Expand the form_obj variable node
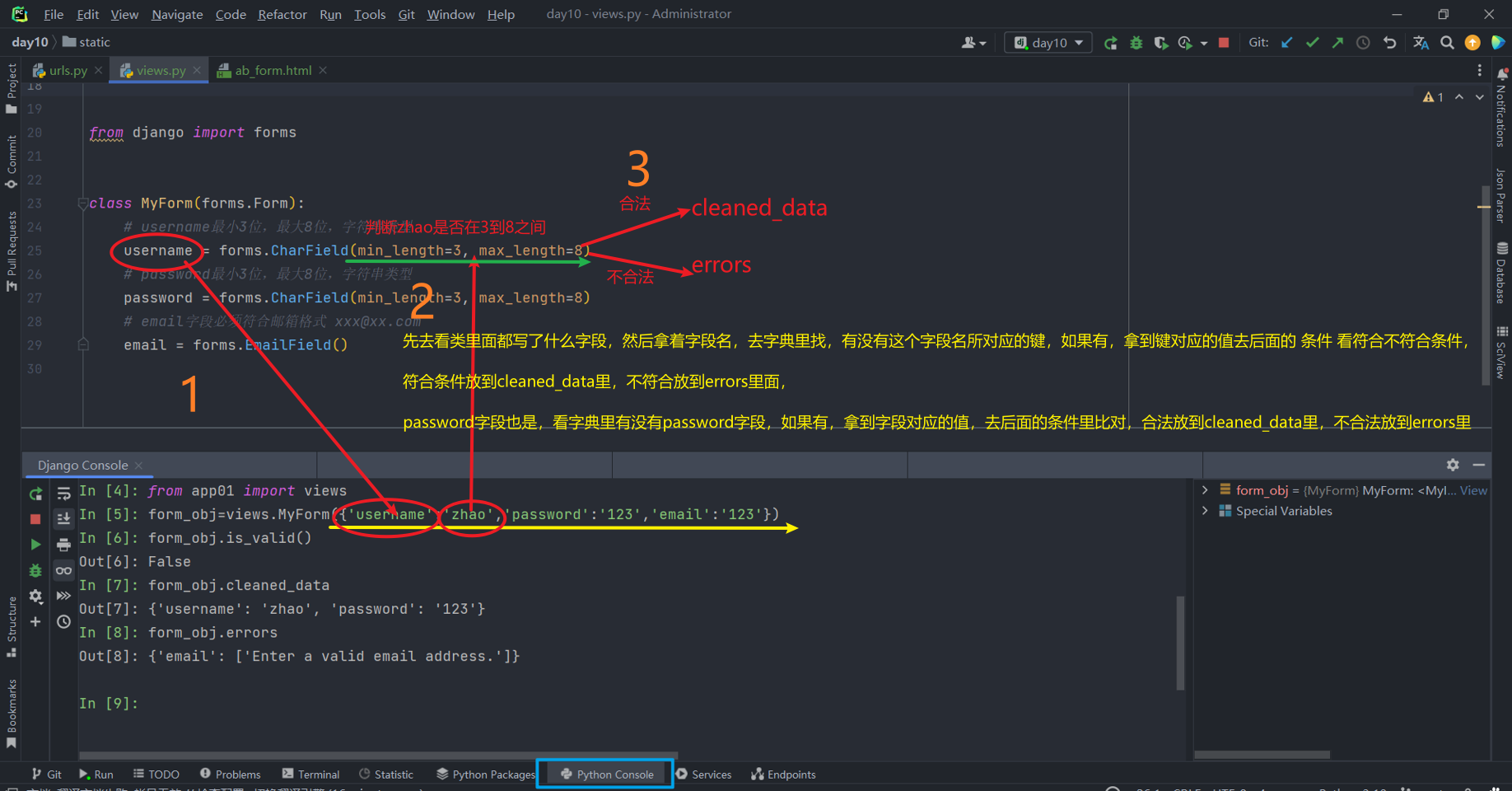 click(1205, 489)
